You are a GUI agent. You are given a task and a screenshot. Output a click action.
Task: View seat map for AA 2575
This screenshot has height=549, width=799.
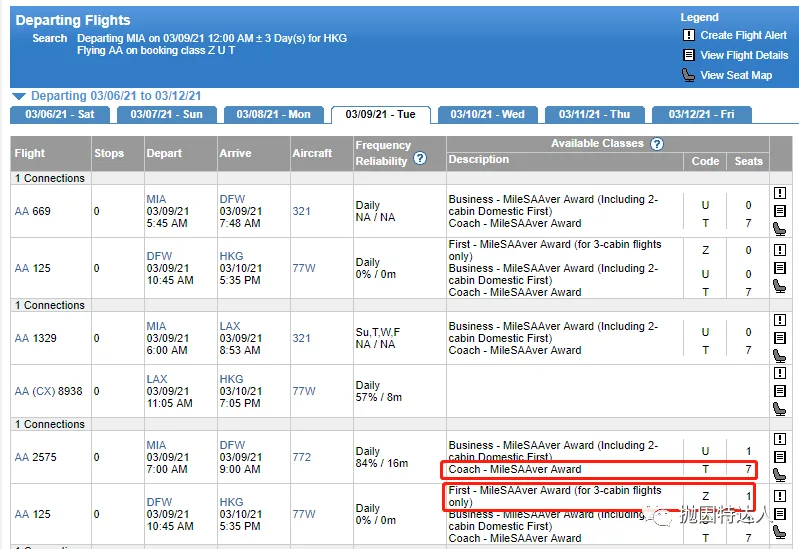[780, 475]
